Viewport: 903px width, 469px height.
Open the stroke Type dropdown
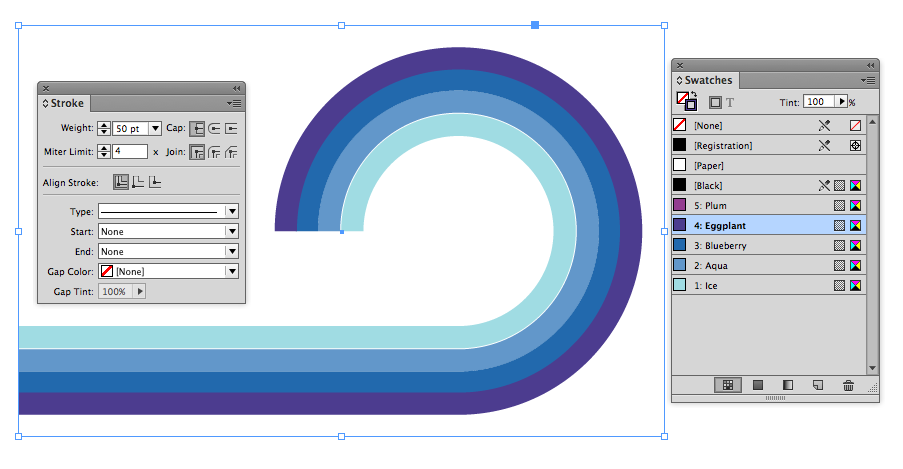[168, 211]
